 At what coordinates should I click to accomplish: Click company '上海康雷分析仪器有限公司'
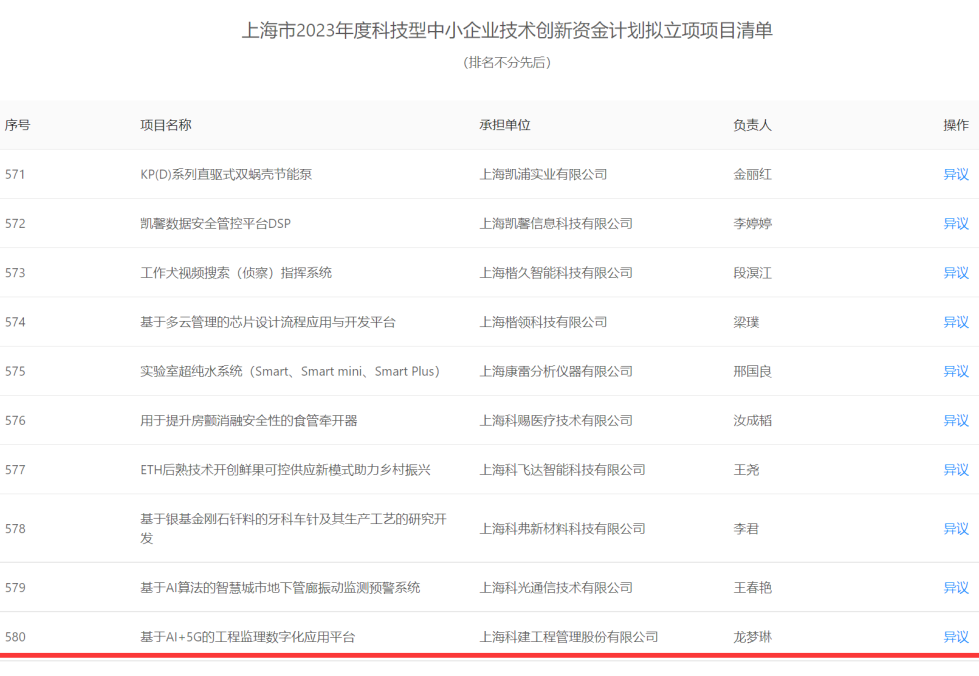pos(556,371)
